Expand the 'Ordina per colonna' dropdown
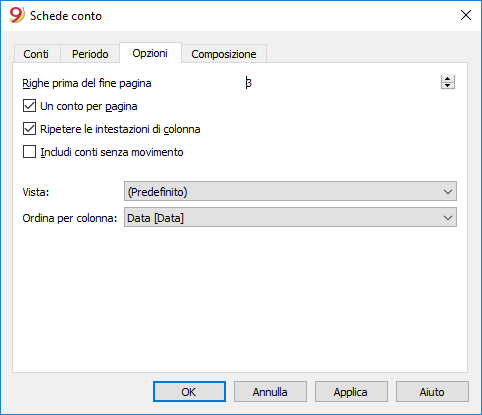The height and width of the screenshot is (415, 482). [x=290, y=218]
